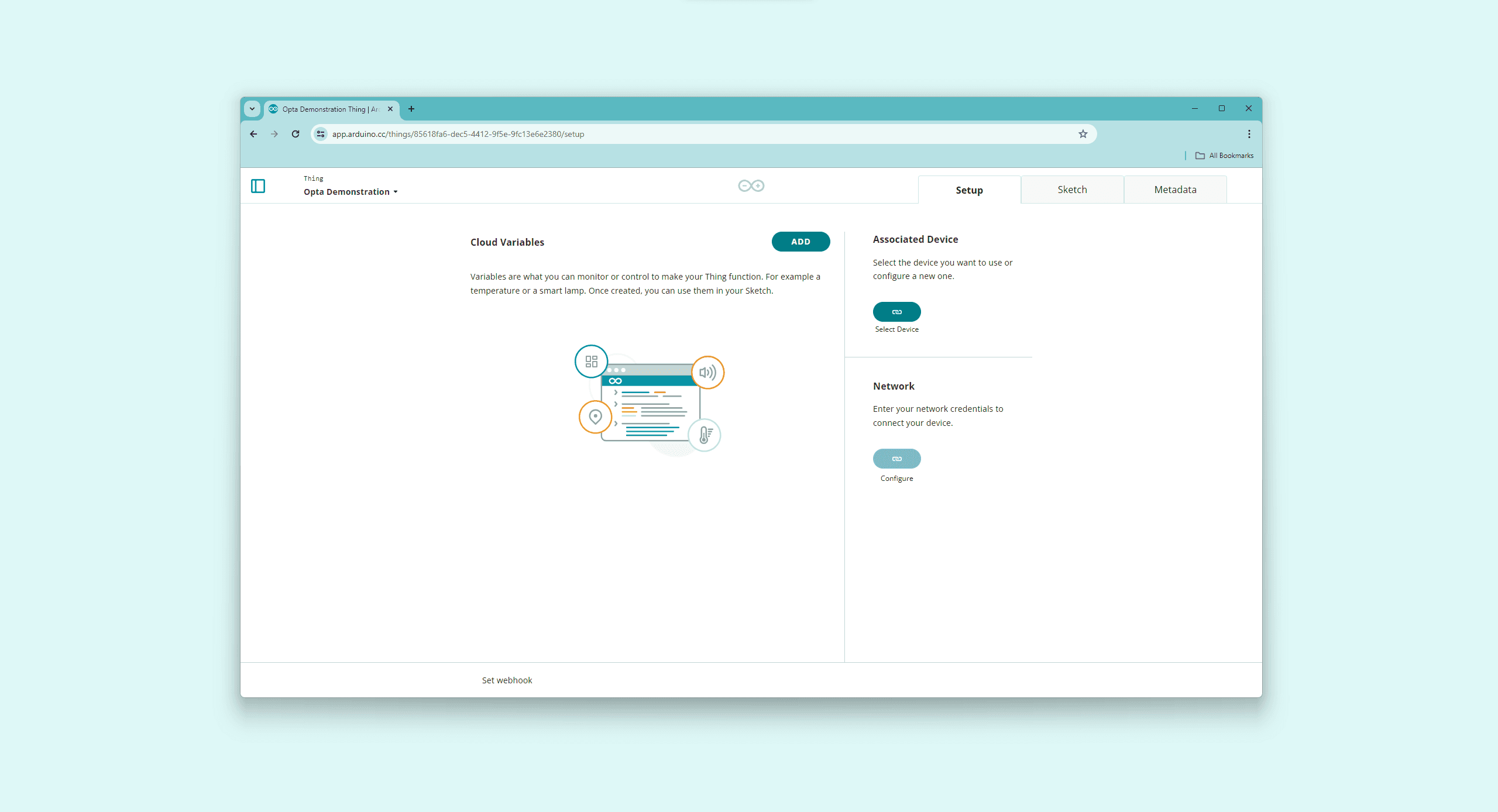This screenshot has height=812, width=1498.
Task: Click the Configure network link icon
Action: point(896,459)
